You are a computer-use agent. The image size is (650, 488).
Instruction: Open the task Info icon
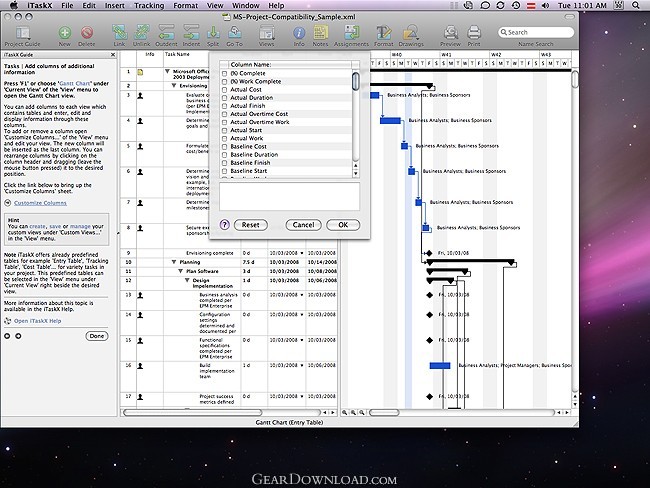tap(299, 33)
